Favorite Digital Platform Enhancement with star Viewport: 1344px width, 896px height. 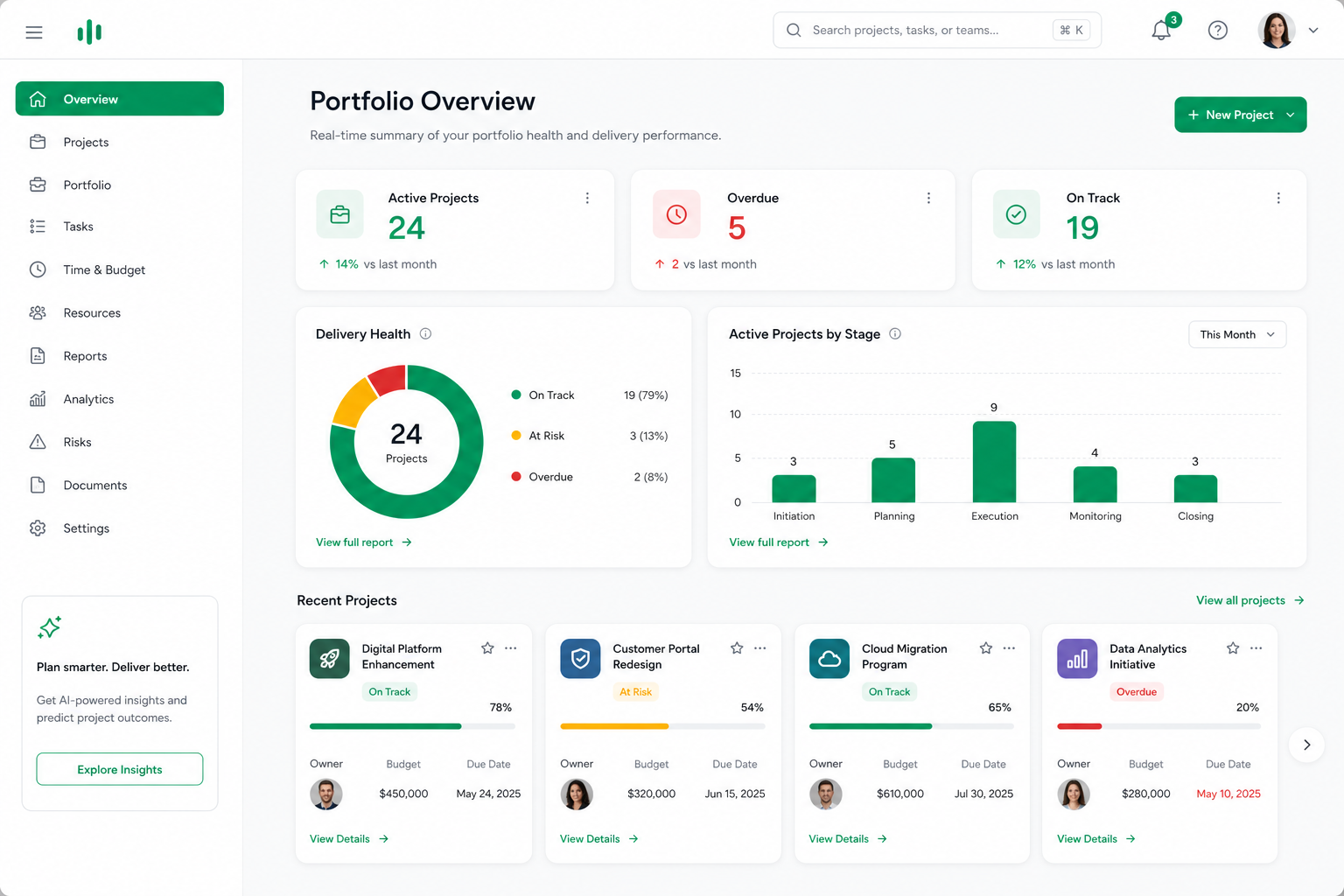click(487, 648)
